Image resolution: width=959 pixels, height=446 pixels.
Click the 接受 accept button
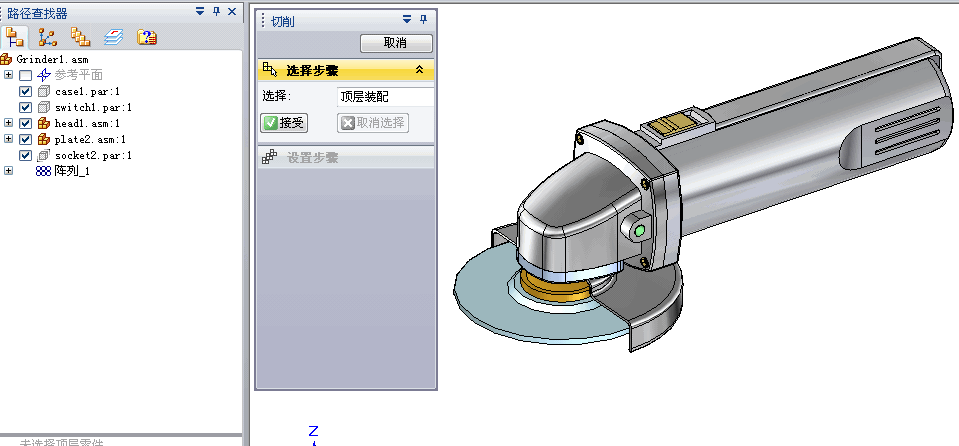[x=284, y=123]
